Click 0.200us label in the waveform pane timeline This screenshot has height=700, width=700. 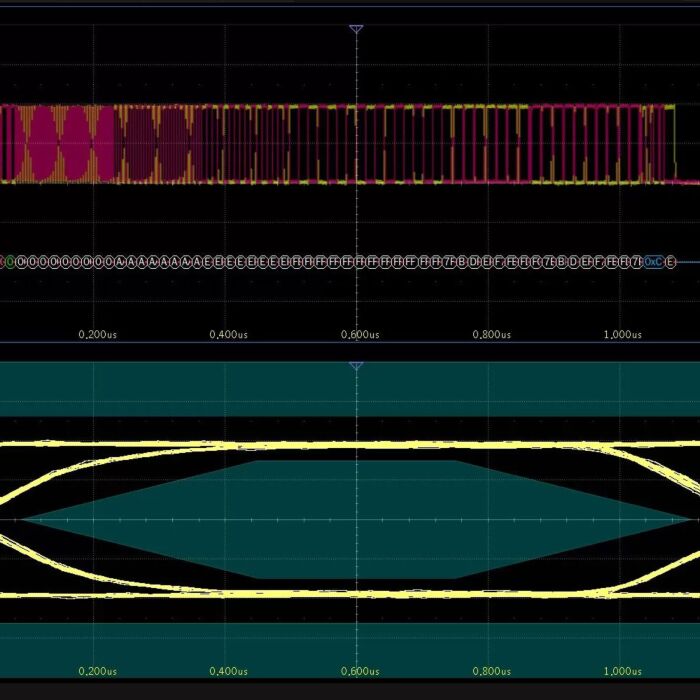tap(98, 334)
